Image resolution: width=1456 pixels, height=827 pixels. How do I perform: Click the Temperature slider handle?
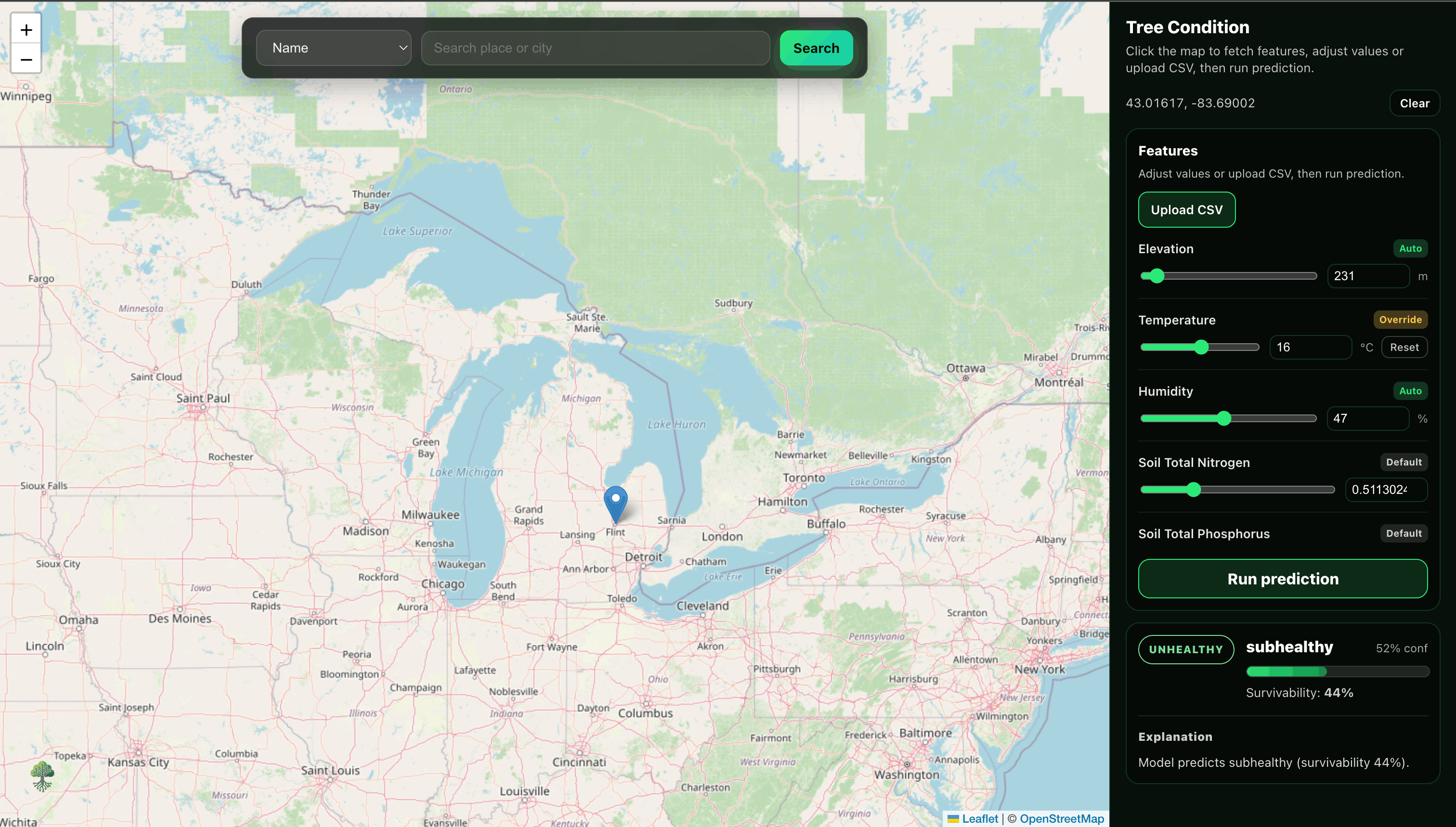click(1201, 347)
